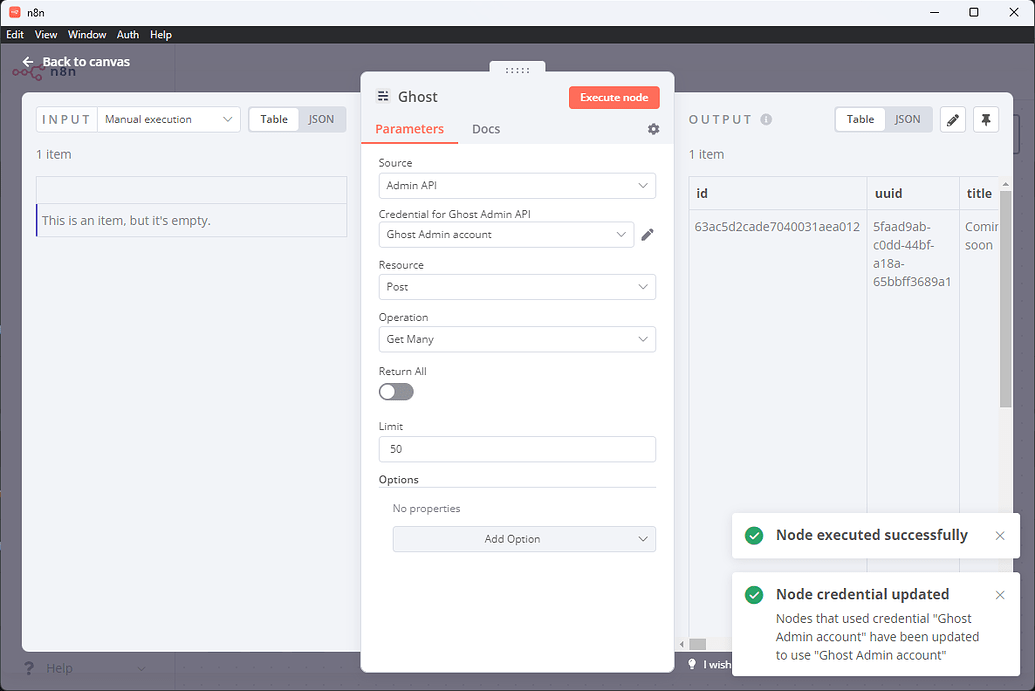Open the Source dropdown showing Admin API
Image resolution: width=1035 pixels, height=691 pixels.
pyautogui.click(x=517, y=186)
